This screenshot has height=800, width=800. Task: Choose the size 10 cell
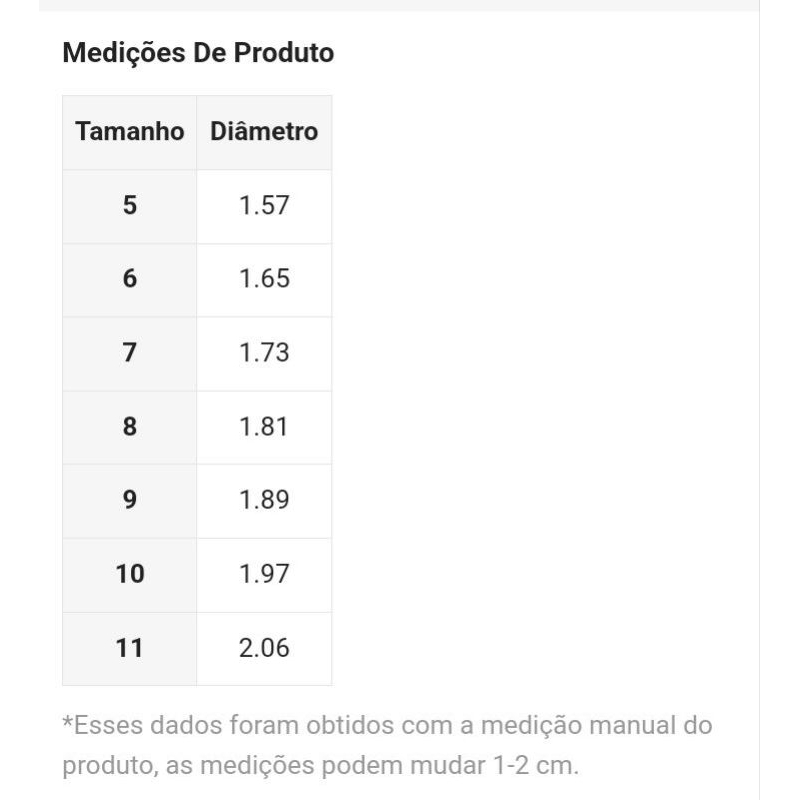[130, 574]
